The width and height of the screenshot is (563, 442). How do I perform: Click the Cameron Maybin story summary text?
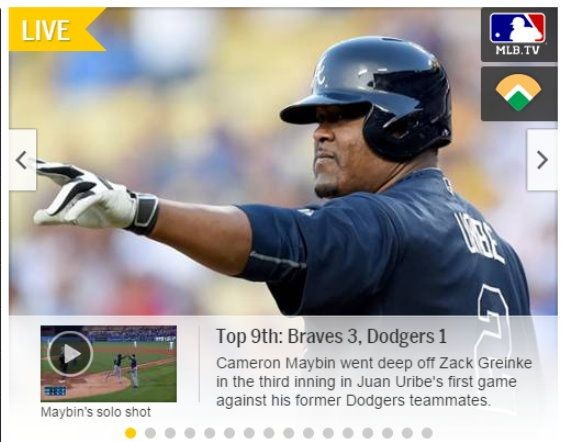point(374,382)
